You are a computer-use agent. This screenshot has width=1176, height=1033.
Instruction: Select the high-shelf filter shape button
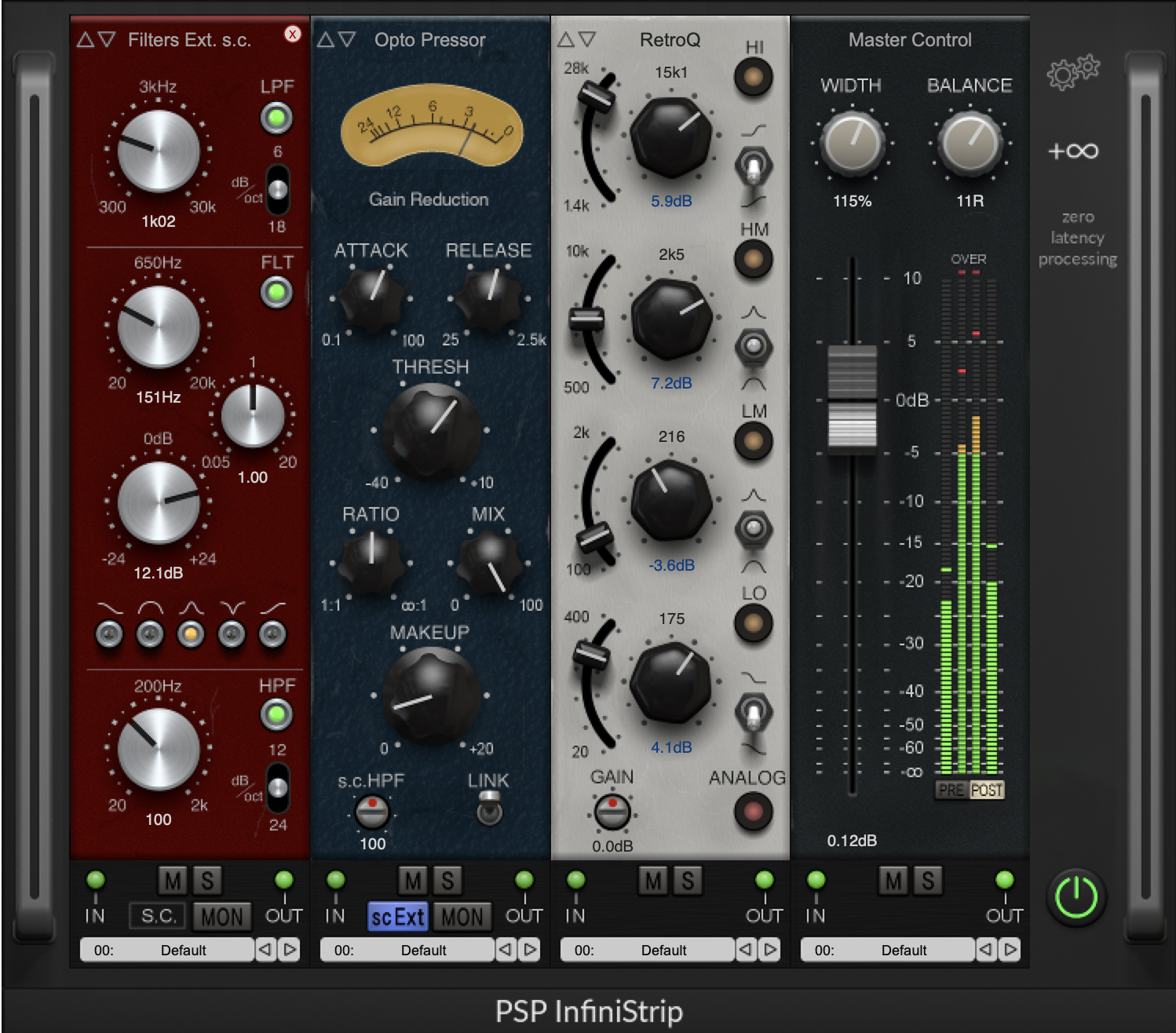coord(272,633)
